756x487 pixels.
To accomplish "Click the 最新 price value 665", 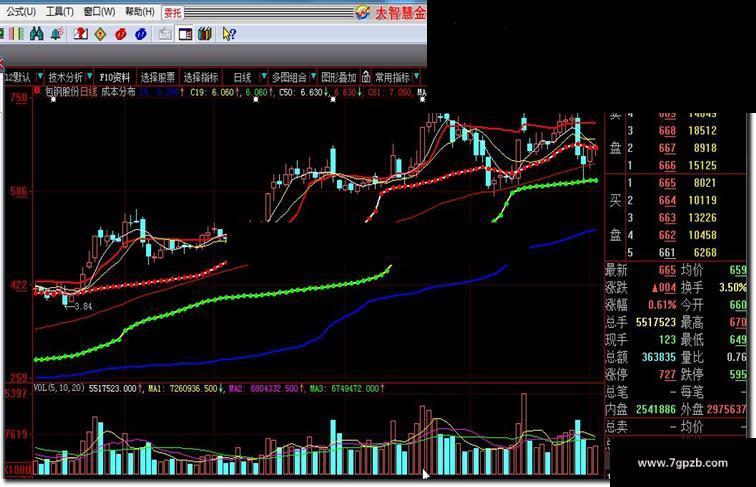I will coord(667,270).
